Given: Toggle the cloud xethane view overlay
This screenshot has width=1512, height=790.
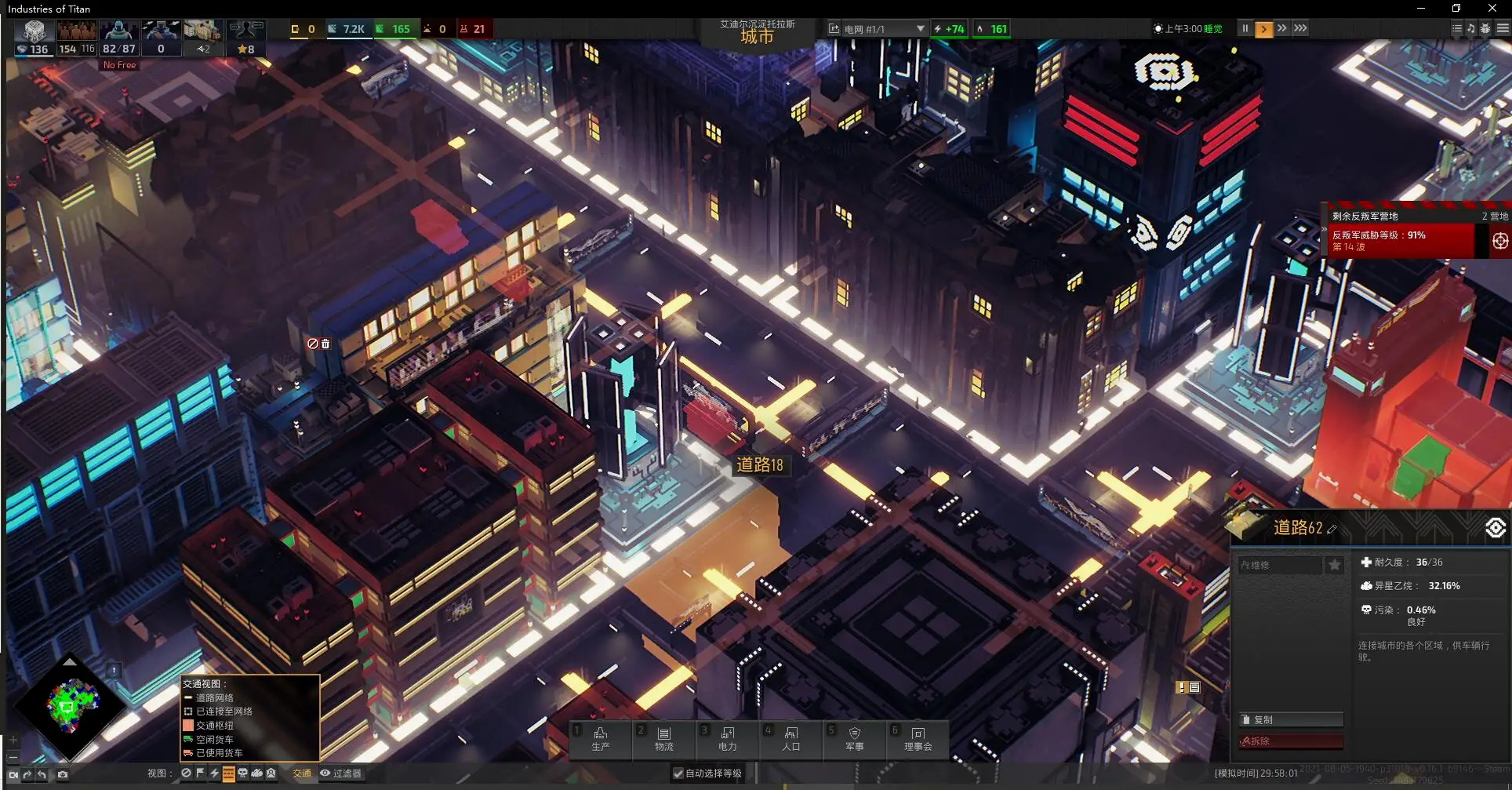Looking at the screenshot, I should 256,774.
